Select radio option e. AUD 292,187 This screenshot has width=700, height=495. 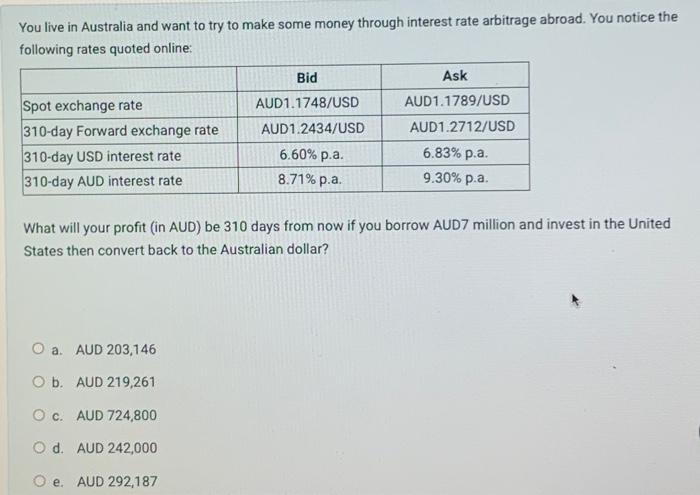click(40, 481)
